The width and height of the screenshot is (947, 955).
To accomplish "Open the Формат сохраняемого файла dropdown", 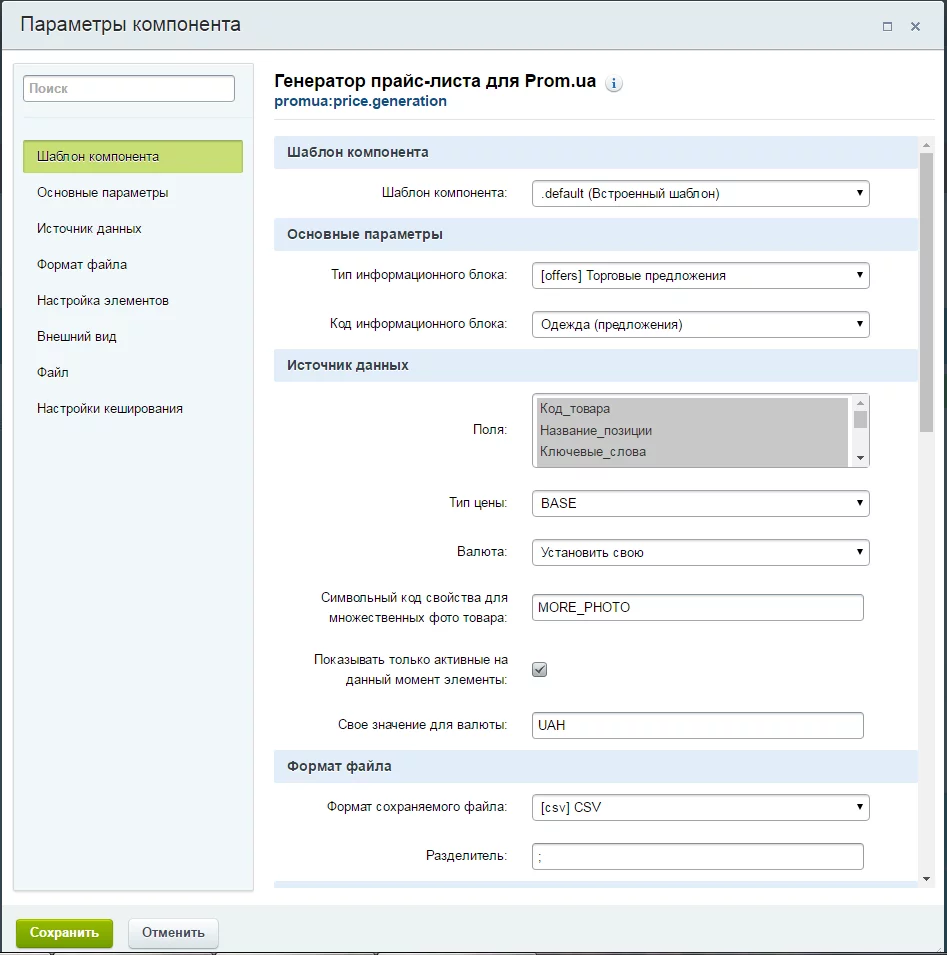I will coord(700,807).
